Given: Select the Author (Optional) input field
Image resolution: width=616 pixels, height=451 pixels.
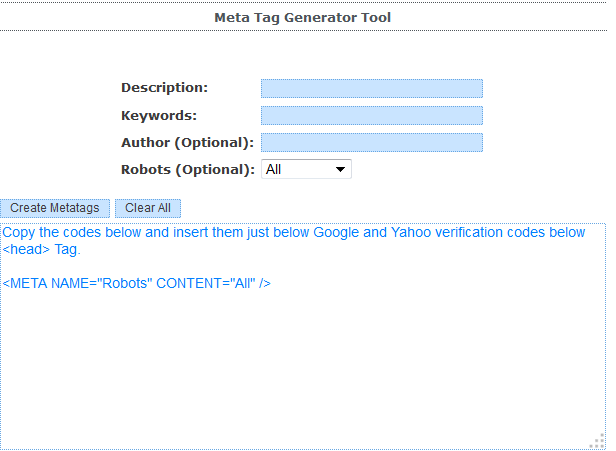Looking at the screenshot, I should [371, 143].
